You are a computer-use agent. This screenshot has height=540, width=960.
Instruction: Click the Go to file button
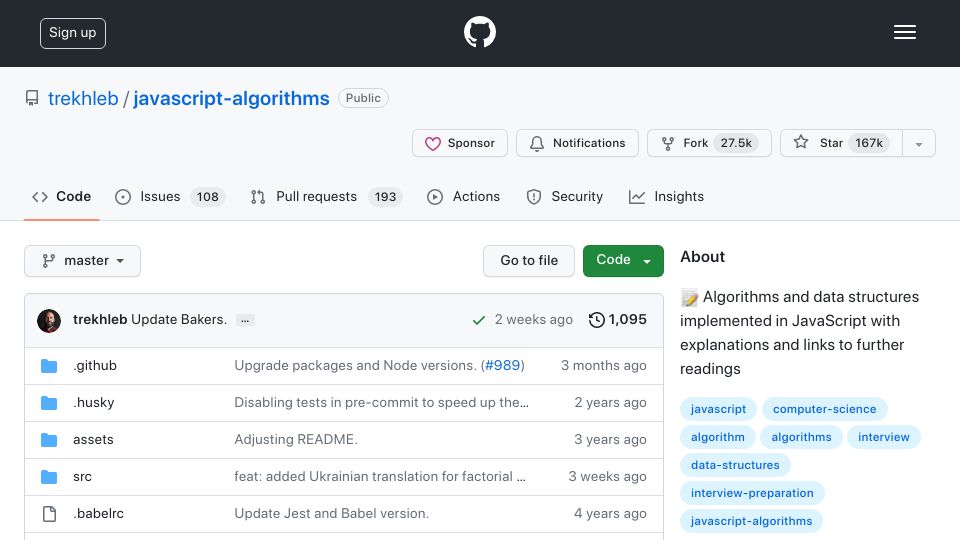click(x=529, y=261)
